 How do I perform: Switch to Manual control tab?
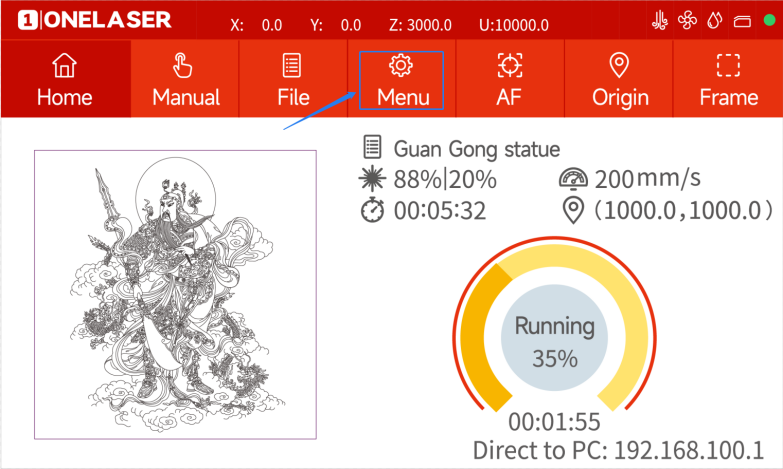tap(185, 79)
